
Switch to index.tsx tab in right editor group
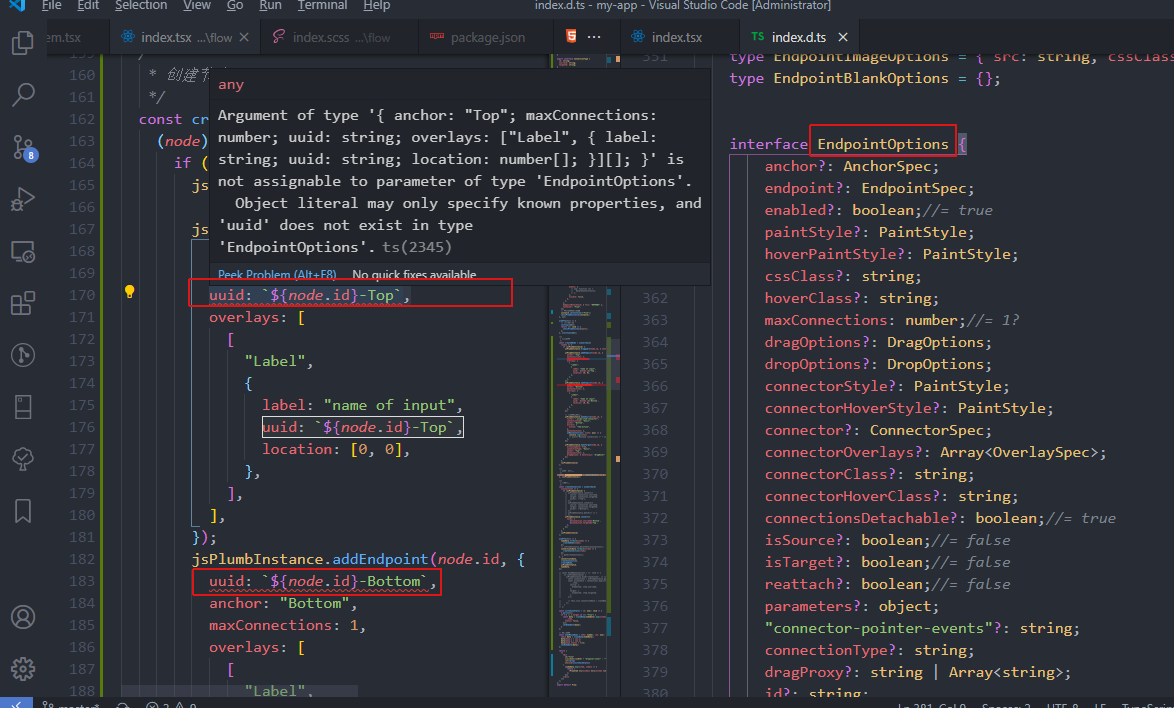tap(677, 37)
